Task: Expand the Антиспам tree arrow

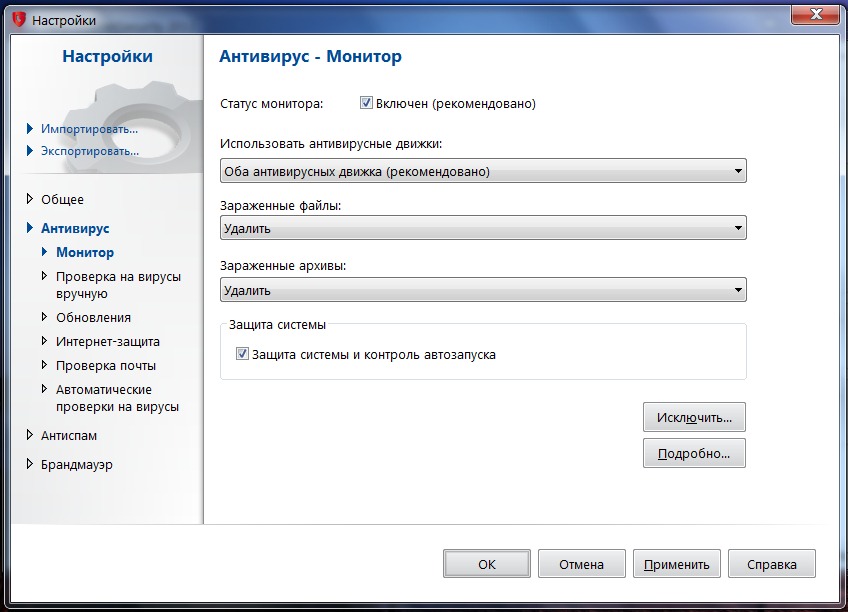Action: (30, 435)
